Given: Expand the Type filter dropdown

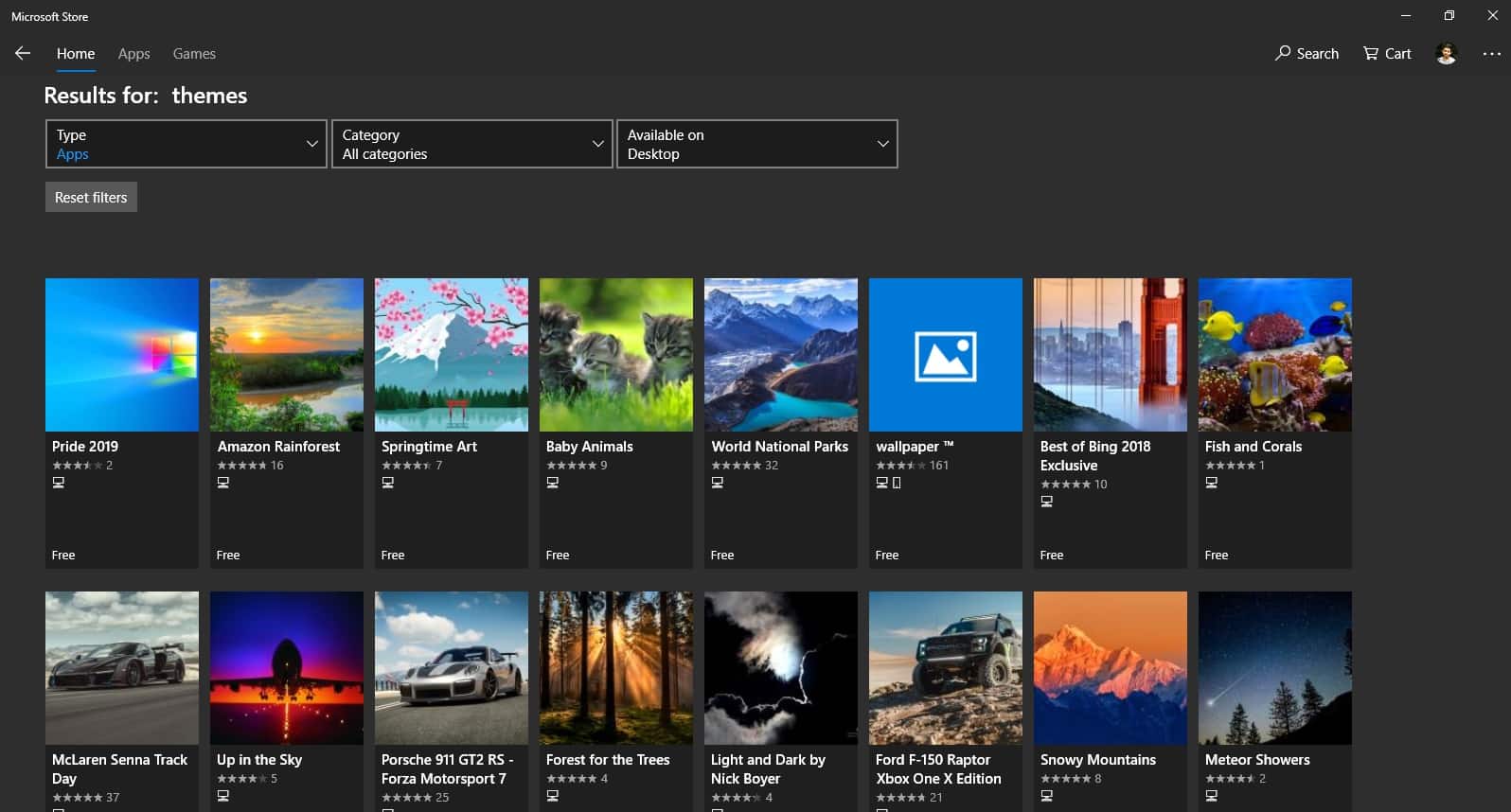Looking at the screenshot, I should click(x=187, y=144).
